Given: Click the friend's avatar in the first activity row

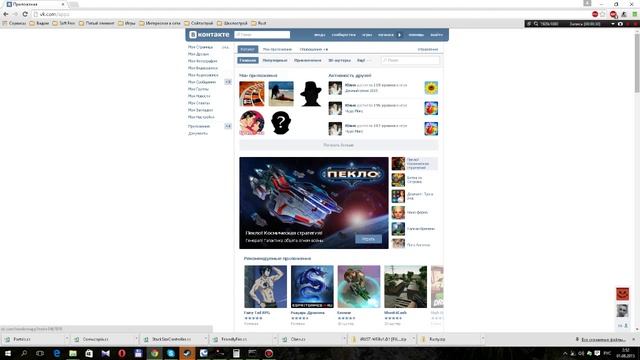Looking at the screenshot, I should pos(335,88).
